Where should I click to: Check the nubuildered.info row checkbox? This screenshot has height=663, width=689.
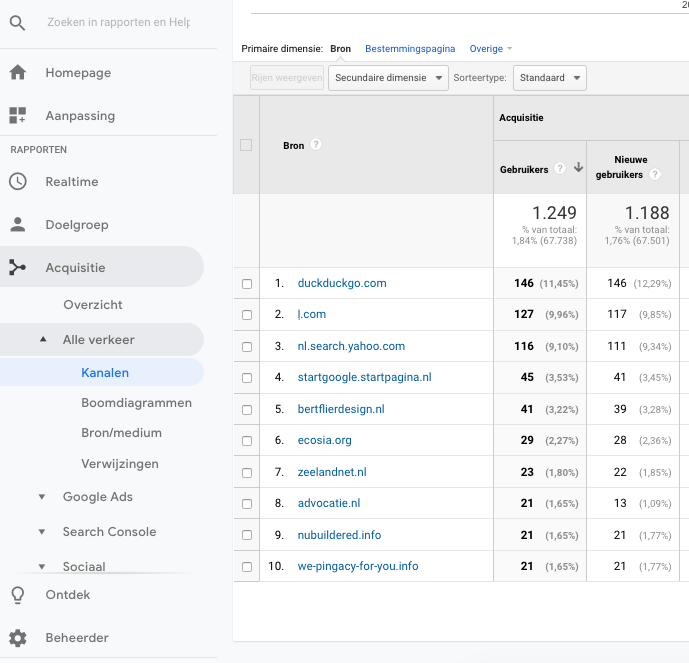pyautogui.click(x=247, y=535)
